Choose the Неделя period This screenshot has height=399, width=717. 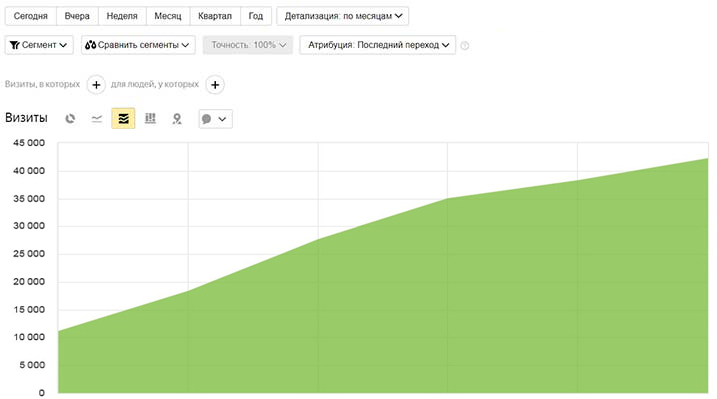click(x=122, y=16)
